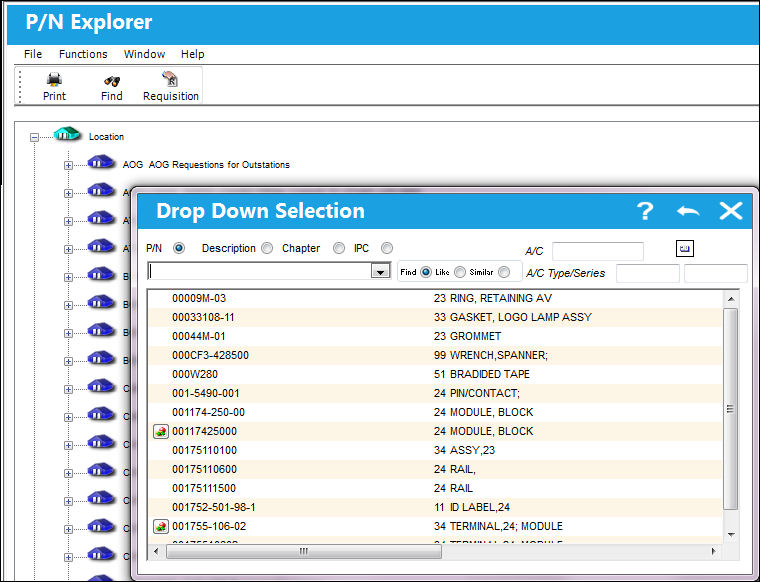Select part number 00033108-11
760x582 pixels.
pyautogui.click(x=203, y=317)
